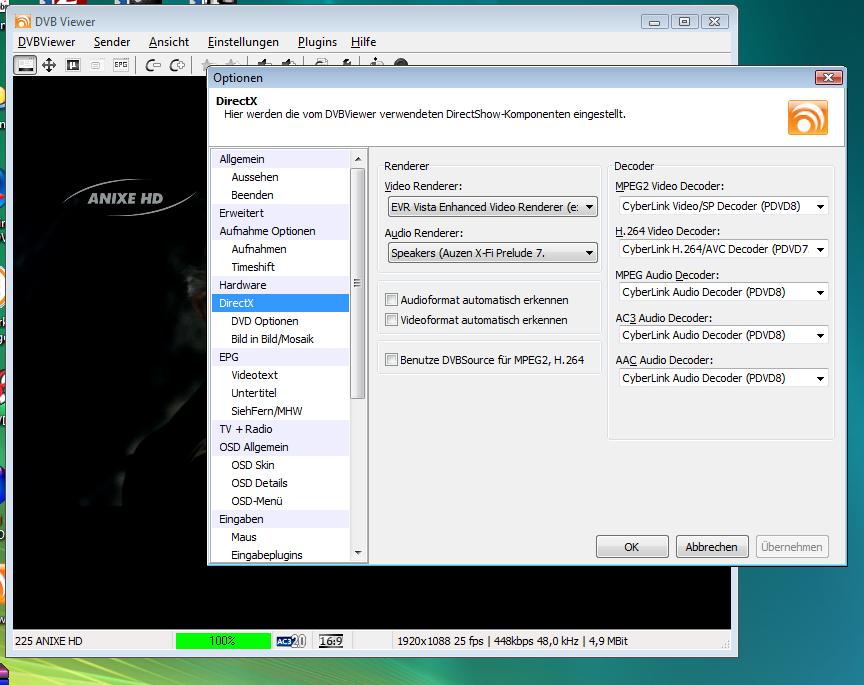Click the first display-mode toolbar icon
The height and width of the screenshot is (685, 864).
point(26,65)
